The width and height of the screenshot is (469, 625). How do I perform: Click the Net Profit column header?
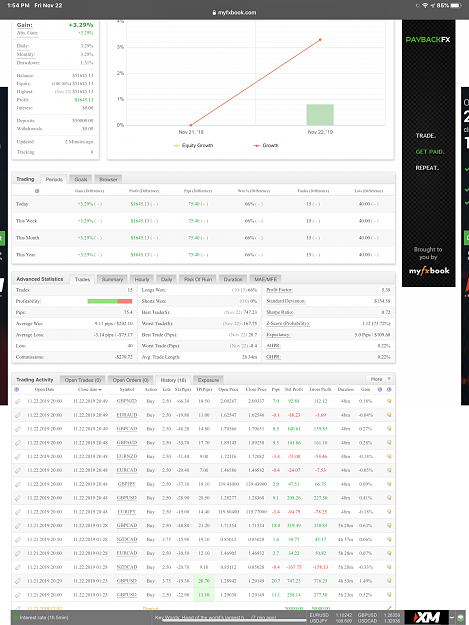[x=294, y=389]
